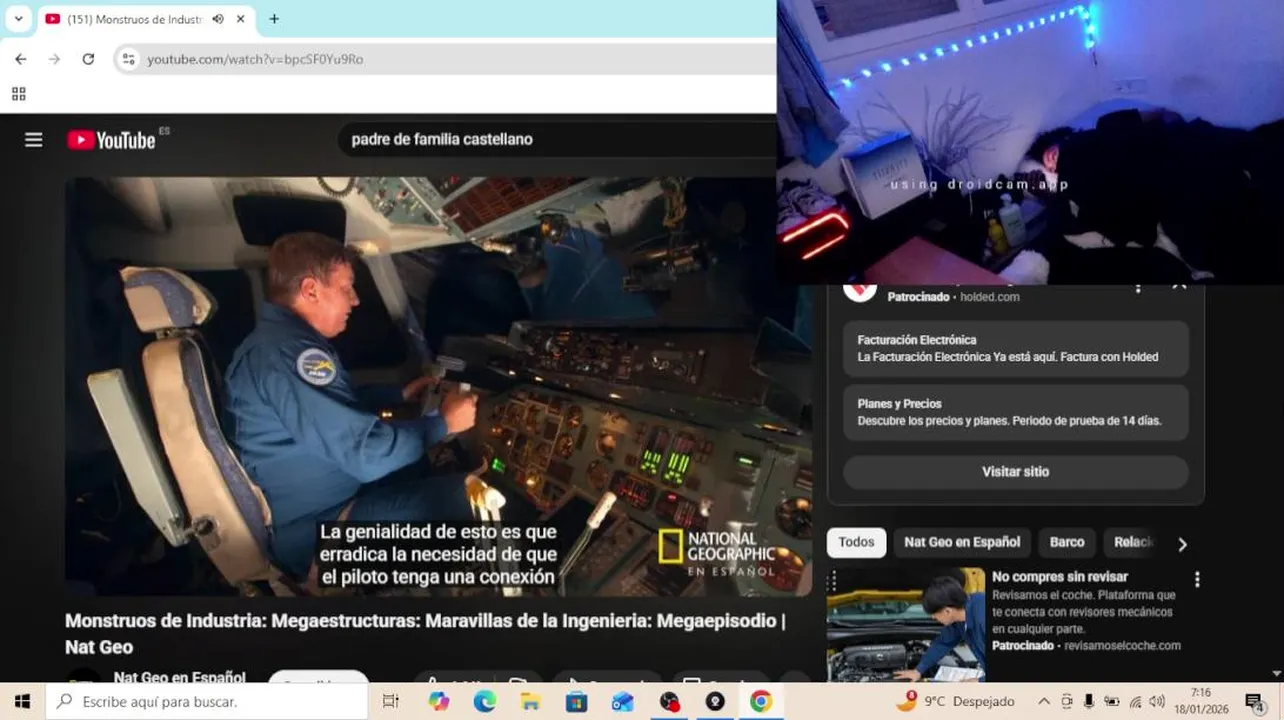Select the Barco filter chip
This screenshot has width=1284, height=720.
click(x=1067, y=542)
